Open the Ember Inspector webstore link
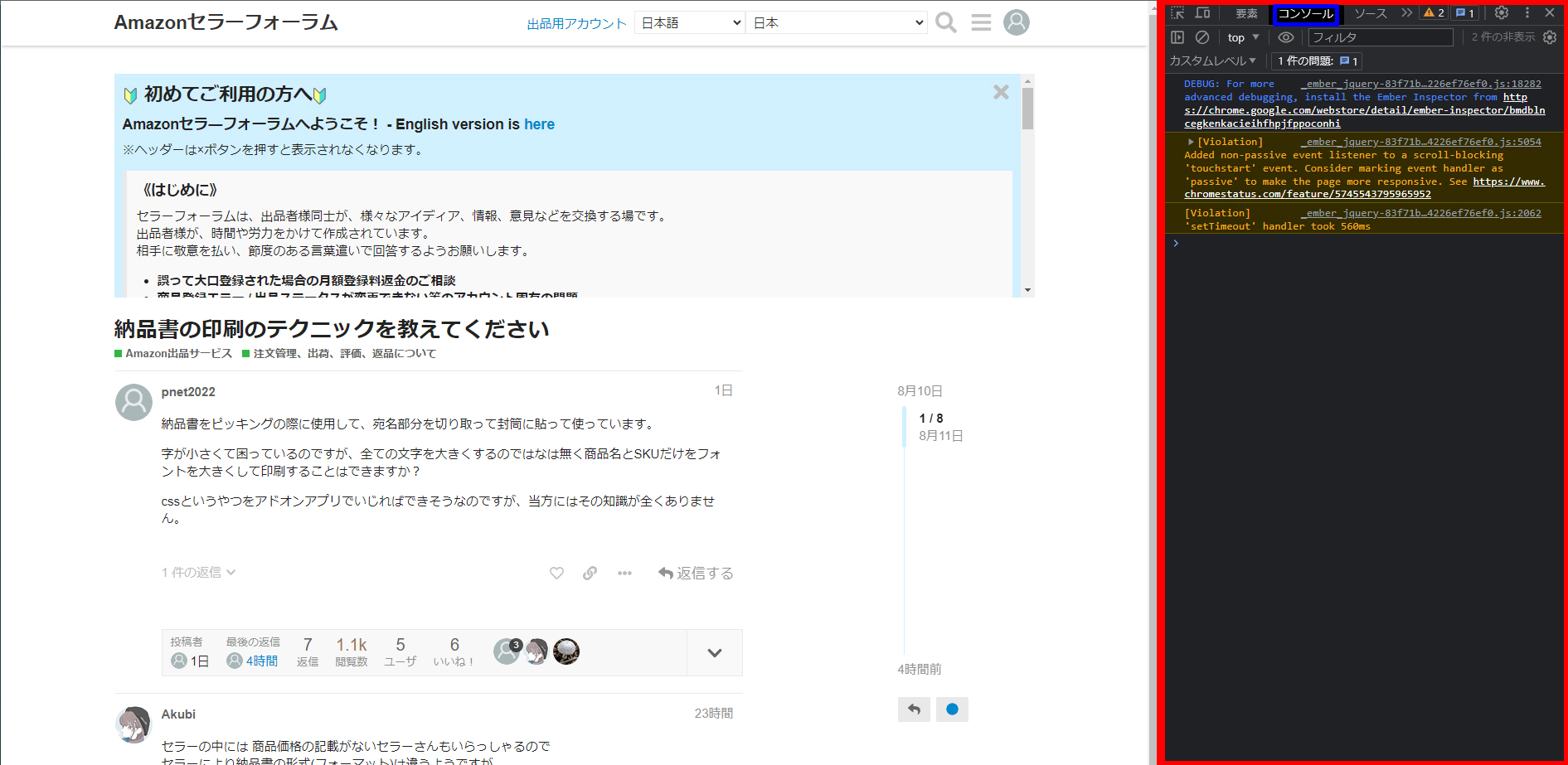 pos(1365,110)
